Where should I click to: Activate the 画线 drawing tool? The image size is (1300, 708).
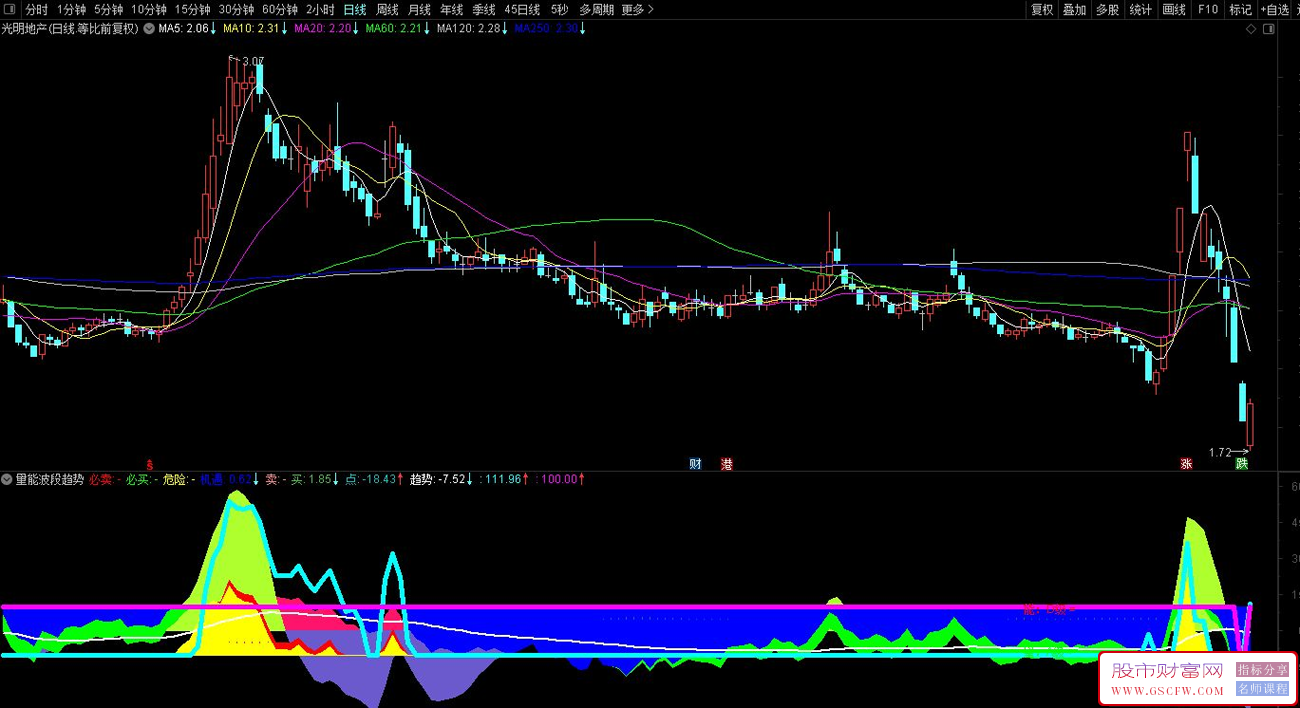click(x=1174, y=9)
